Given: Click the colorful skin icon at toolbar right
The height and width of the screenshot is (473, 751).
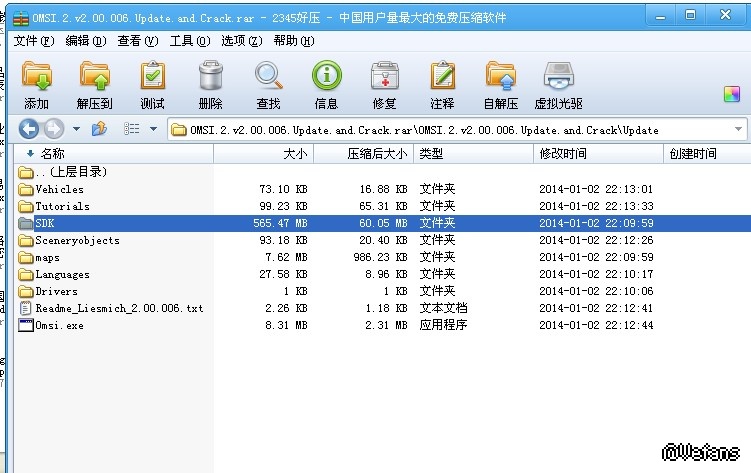Looking at the screenshot, I should coord(732,94).
